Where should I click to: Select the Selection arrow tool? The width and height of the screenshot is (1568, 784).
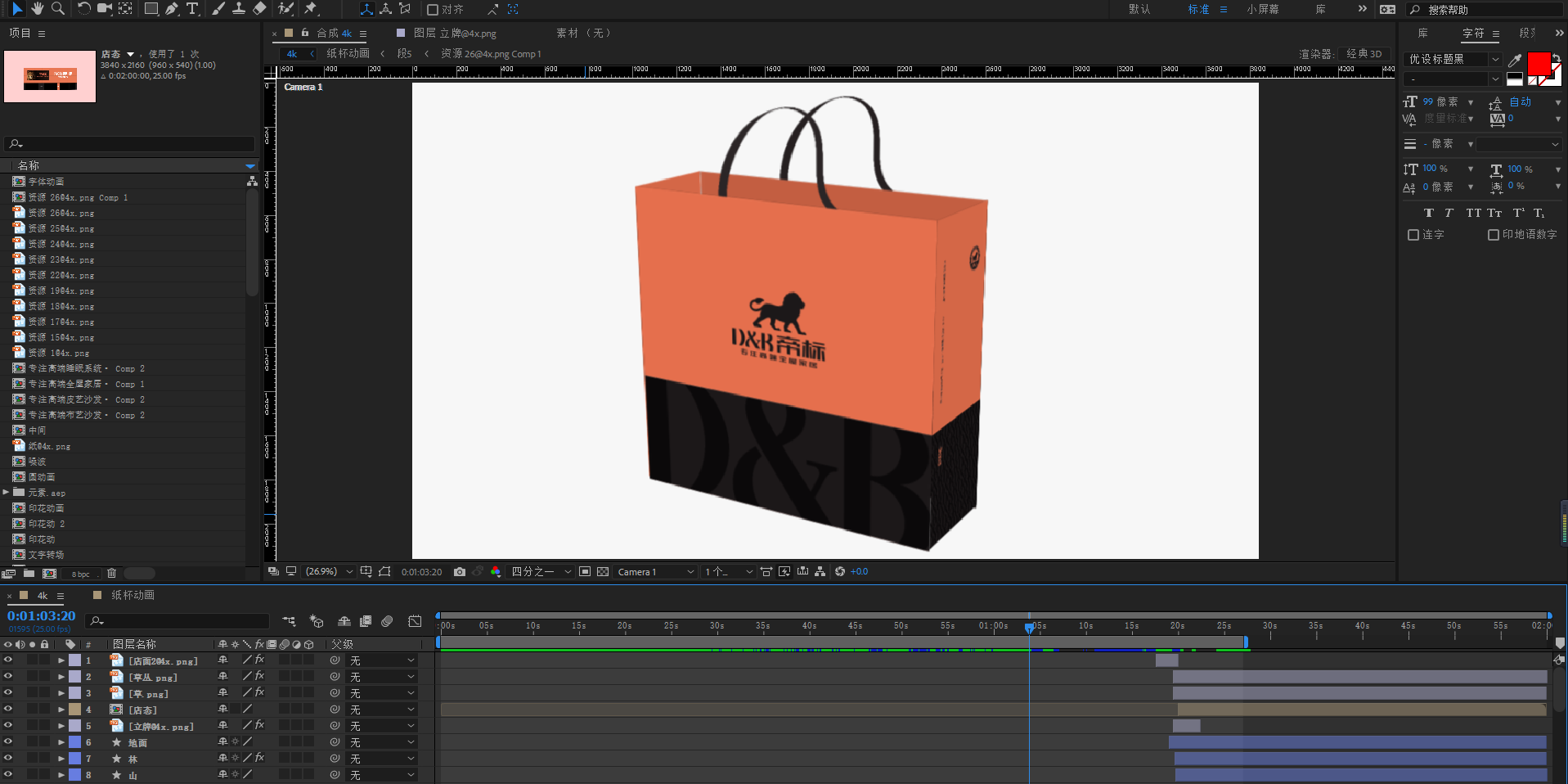coord(17,9)
